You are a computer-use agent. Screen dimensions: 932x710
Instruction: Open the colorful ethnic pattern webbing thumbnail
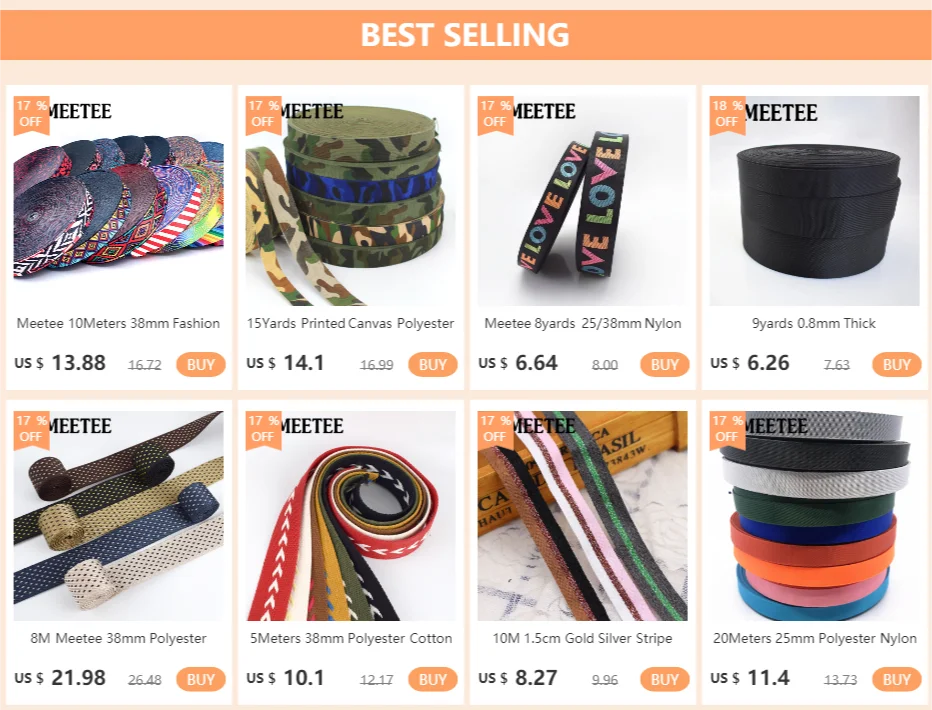pos(119,201)
